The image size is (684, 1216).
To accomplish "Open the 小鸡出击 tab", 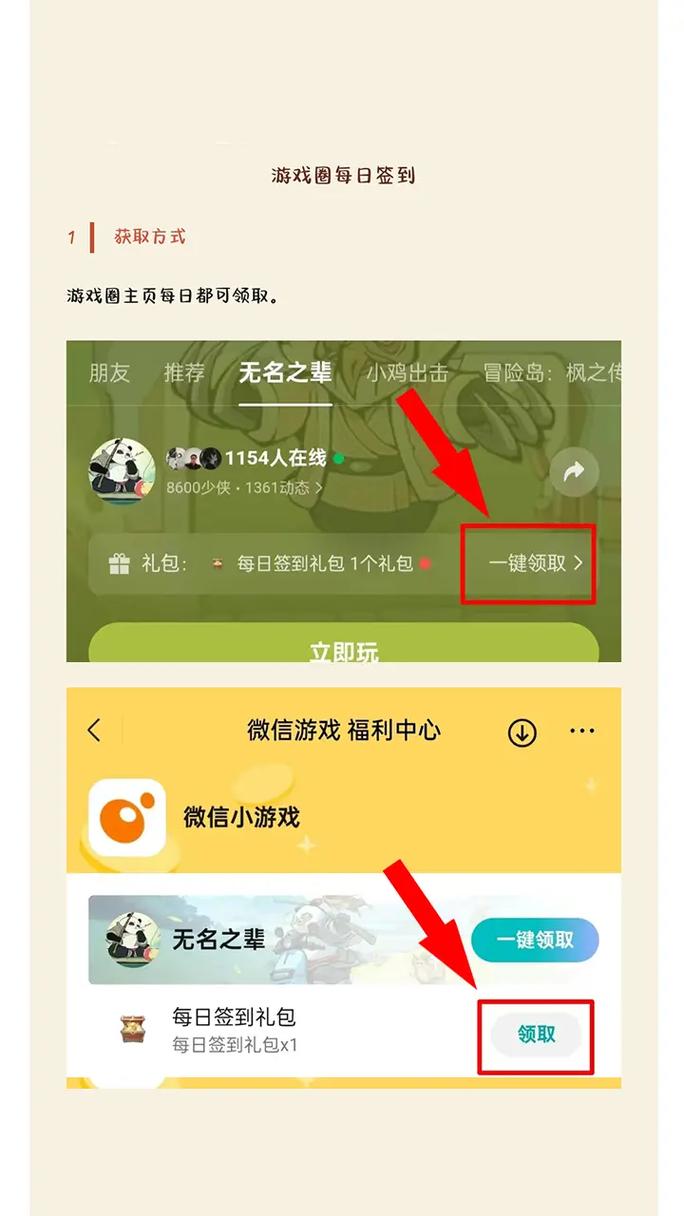I will (x=407, y=373).
